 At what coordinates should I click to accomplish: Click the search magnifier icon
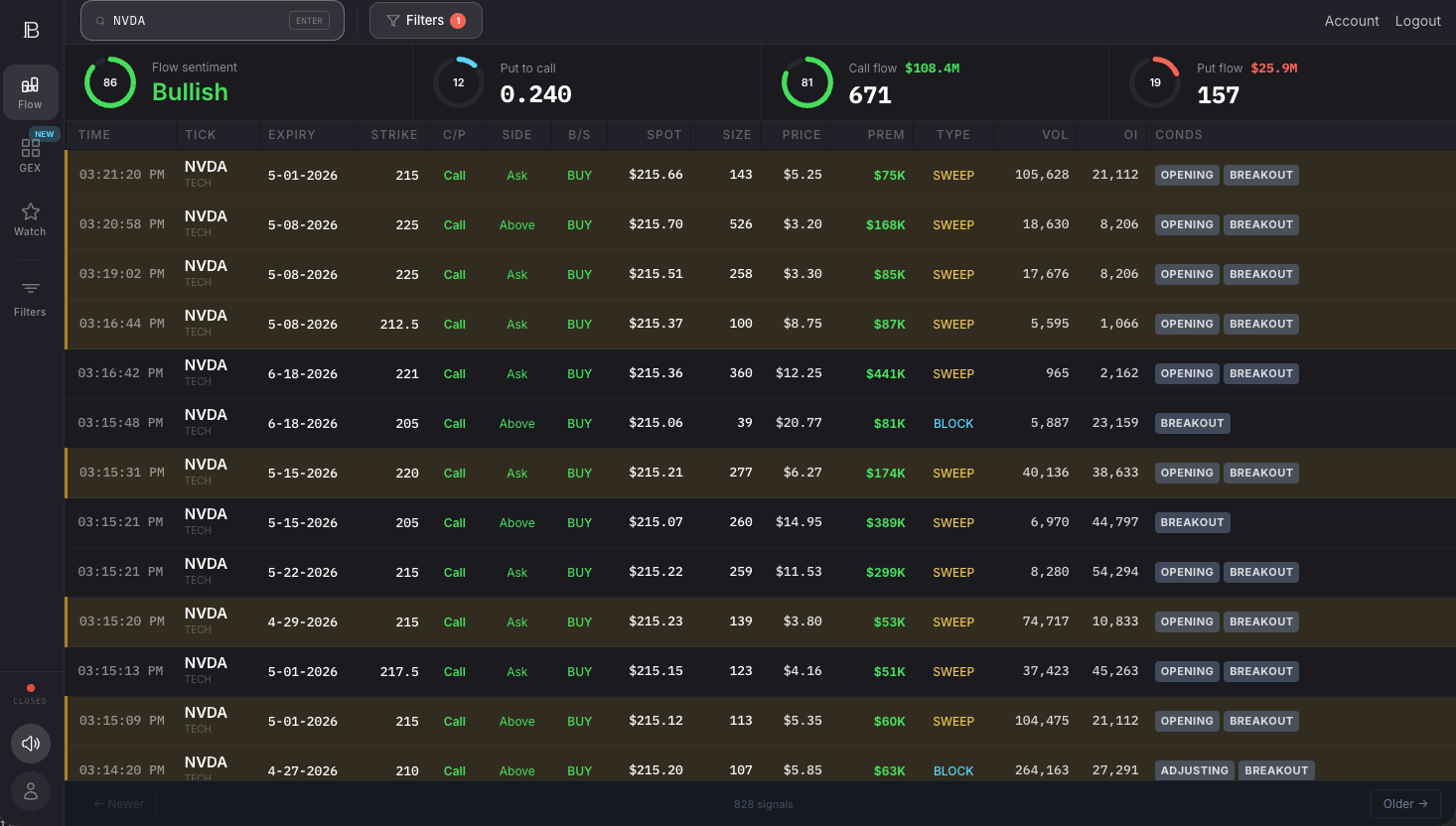click(100, 21)
